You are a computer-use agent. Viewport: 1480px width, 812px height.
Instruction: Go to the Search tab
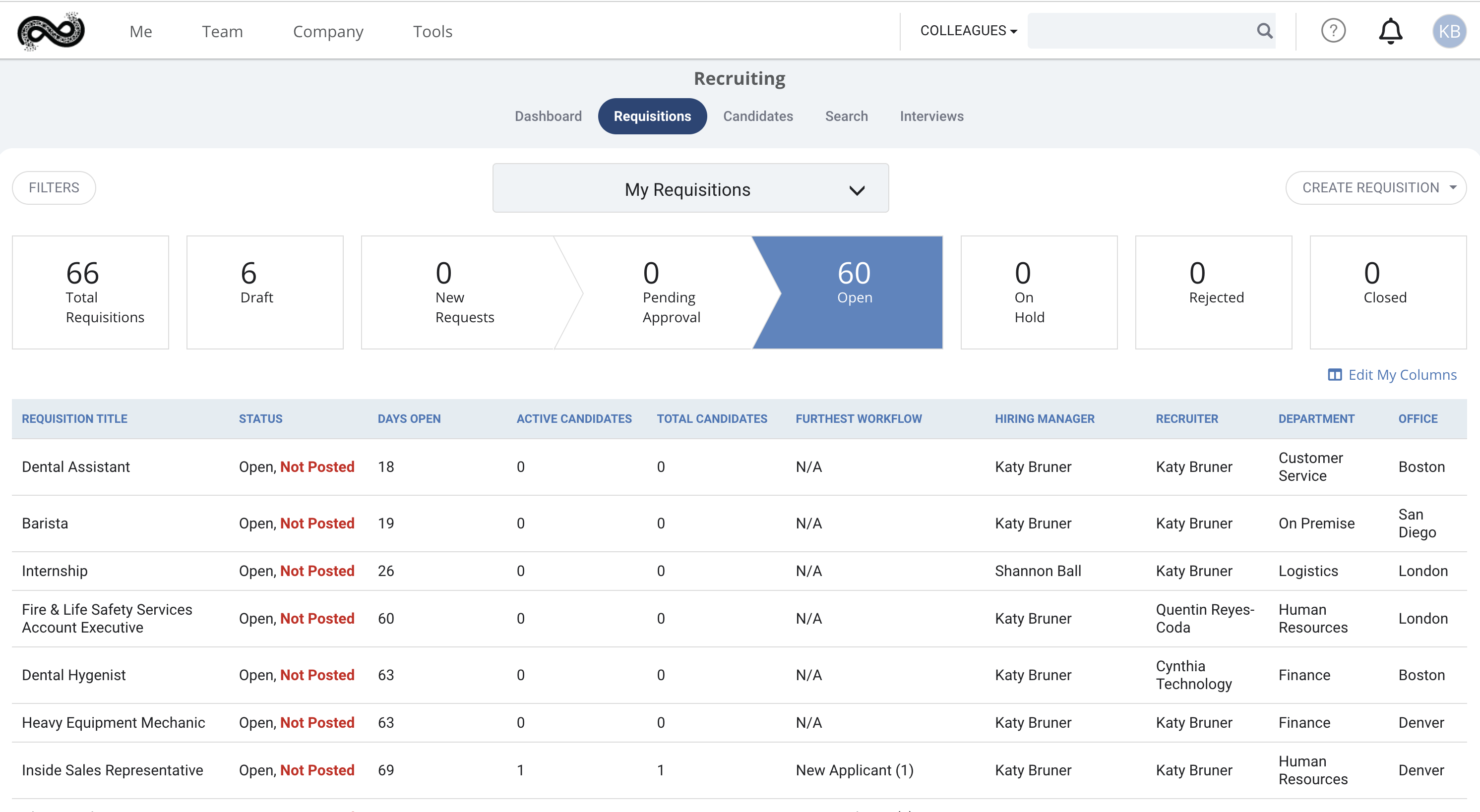pos(846,116)
